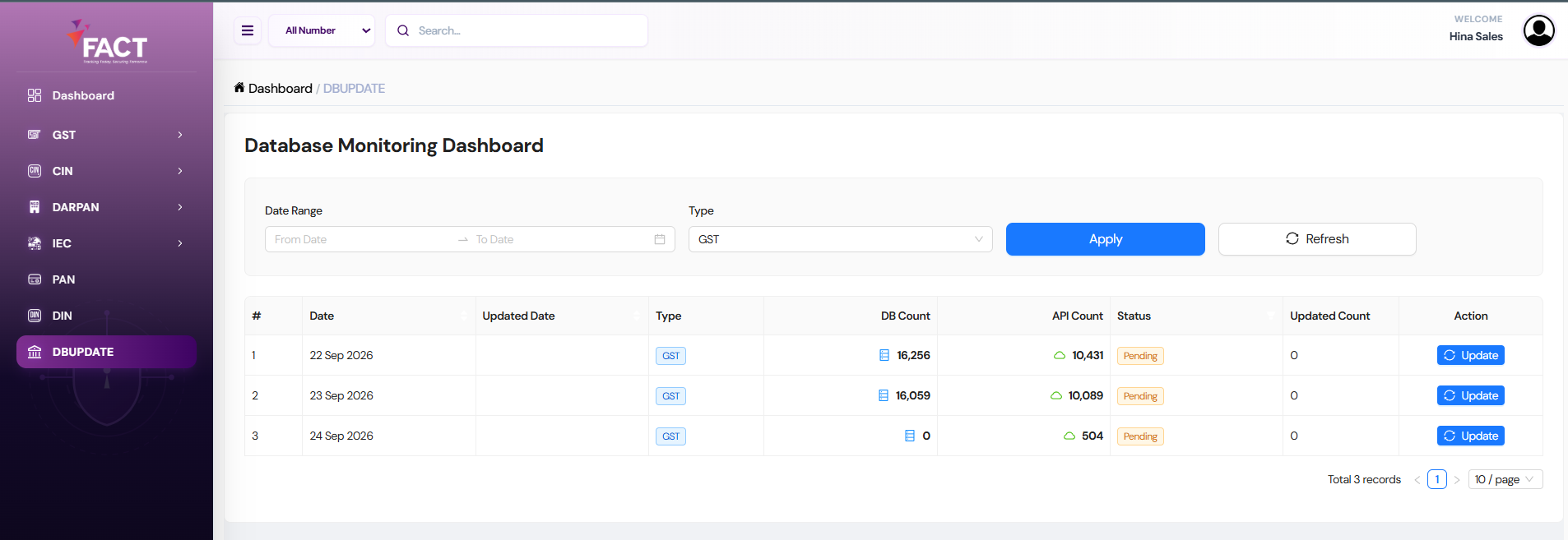
Task: Click the Pending status for 22 Sep 2026
Action: point(1140,356)
